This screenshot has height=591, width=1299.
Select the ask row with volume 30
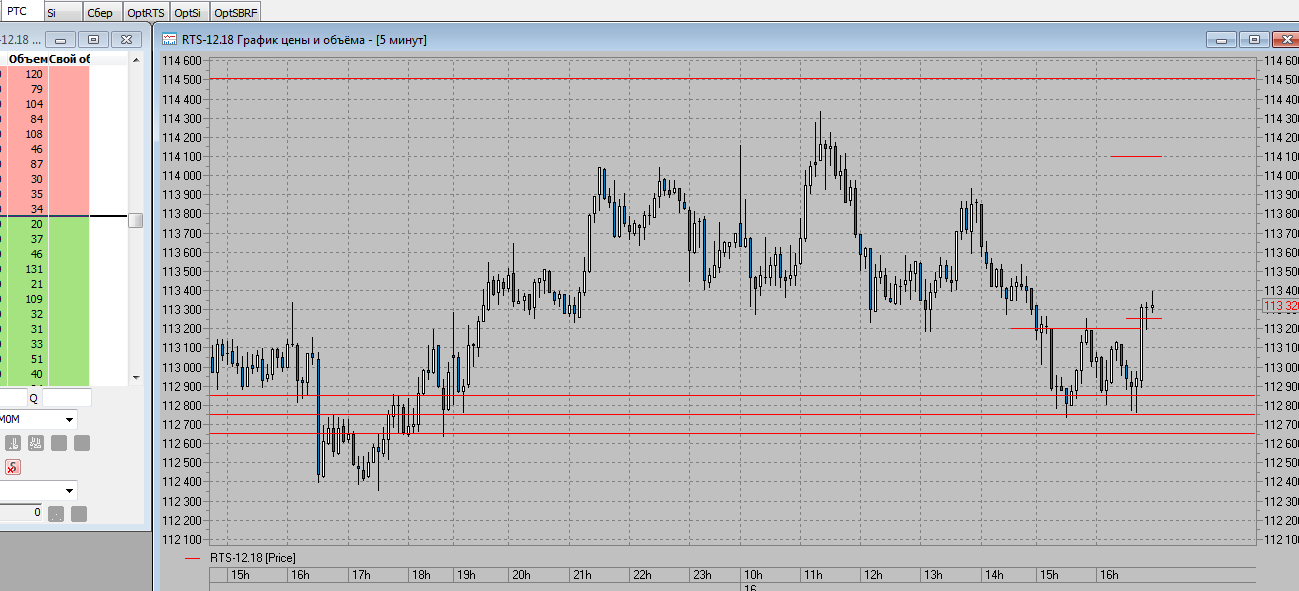pos(45,179)
